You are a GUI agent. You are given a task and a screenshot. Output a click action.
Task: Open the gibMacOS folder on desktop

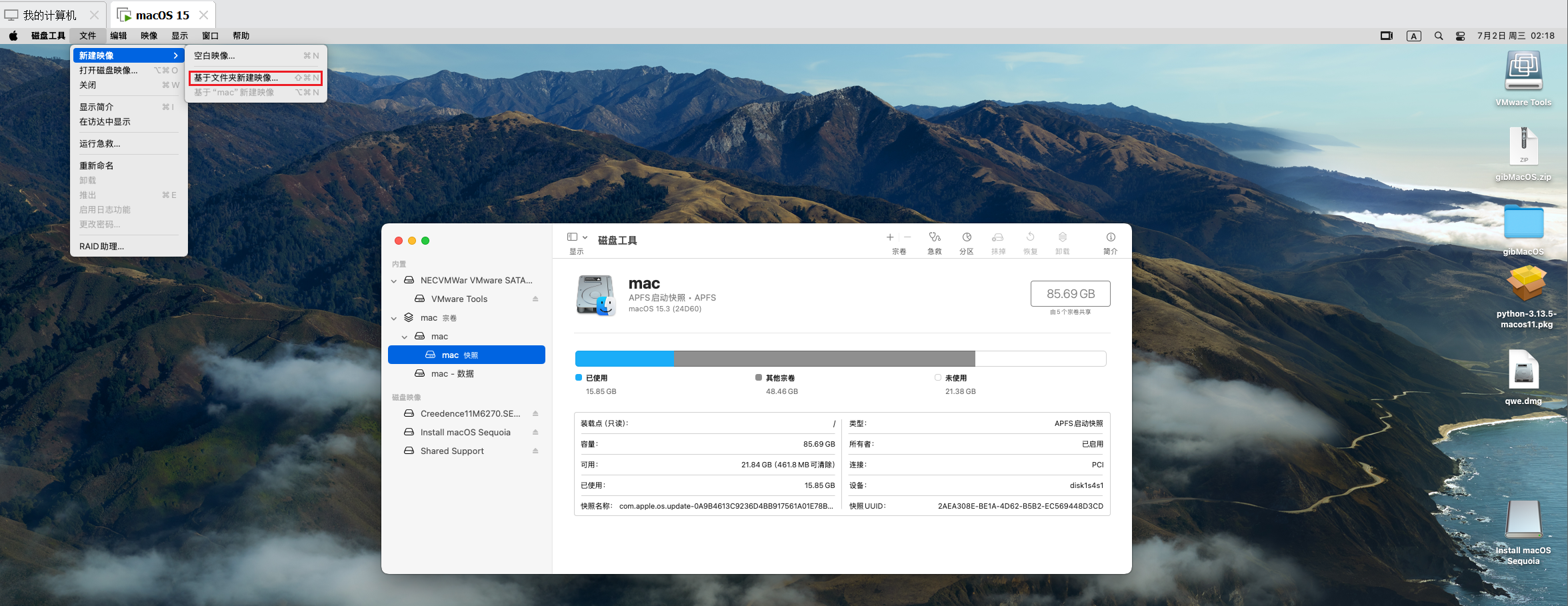(x=1523, y=230)
